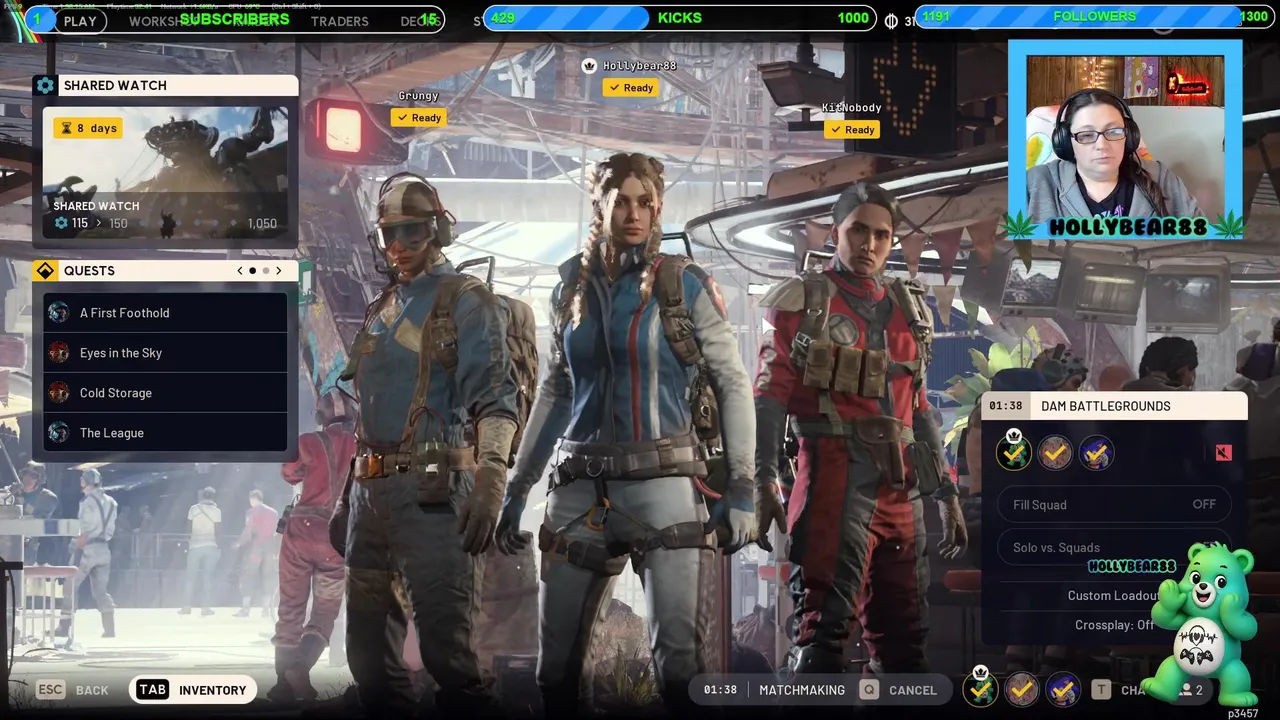The height and width of the screenshot is (720, 1280).
Task: Click second squad avatar in bottom bar
Action: pyautogui.click(x=1021, y=689)
